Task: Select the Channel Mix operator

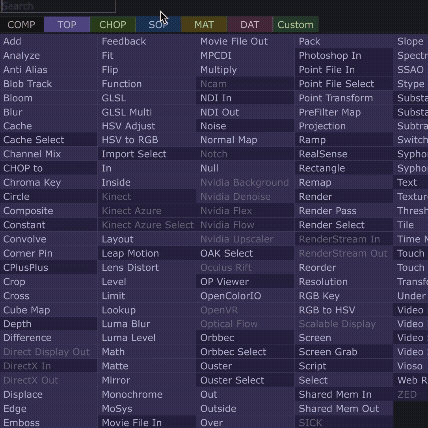Action: [49, 154]
